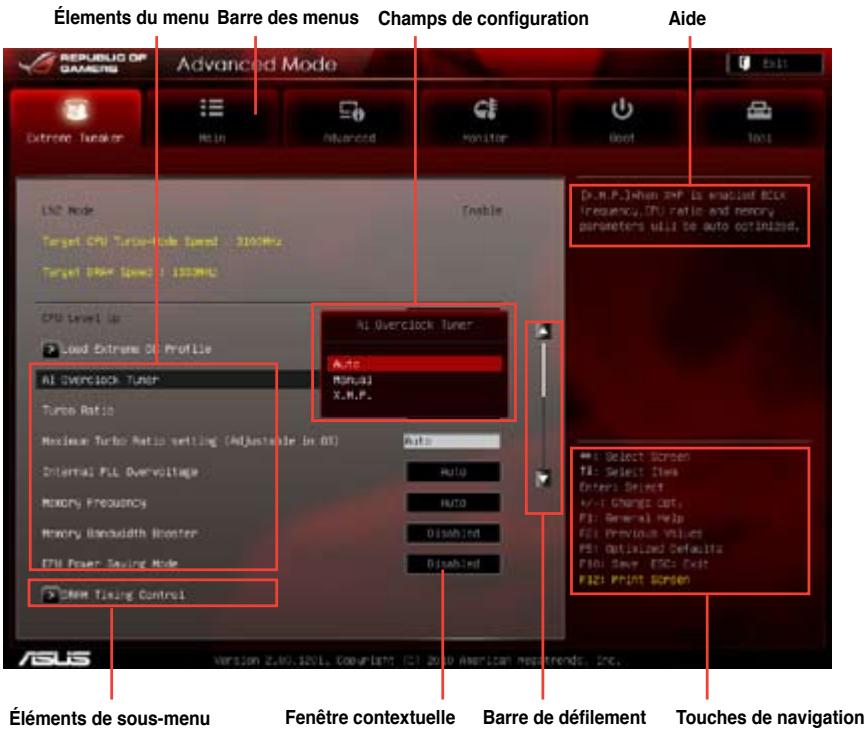Click the LN2 Mode Enable value
The image size is (865, 735).
coord(482,210)
